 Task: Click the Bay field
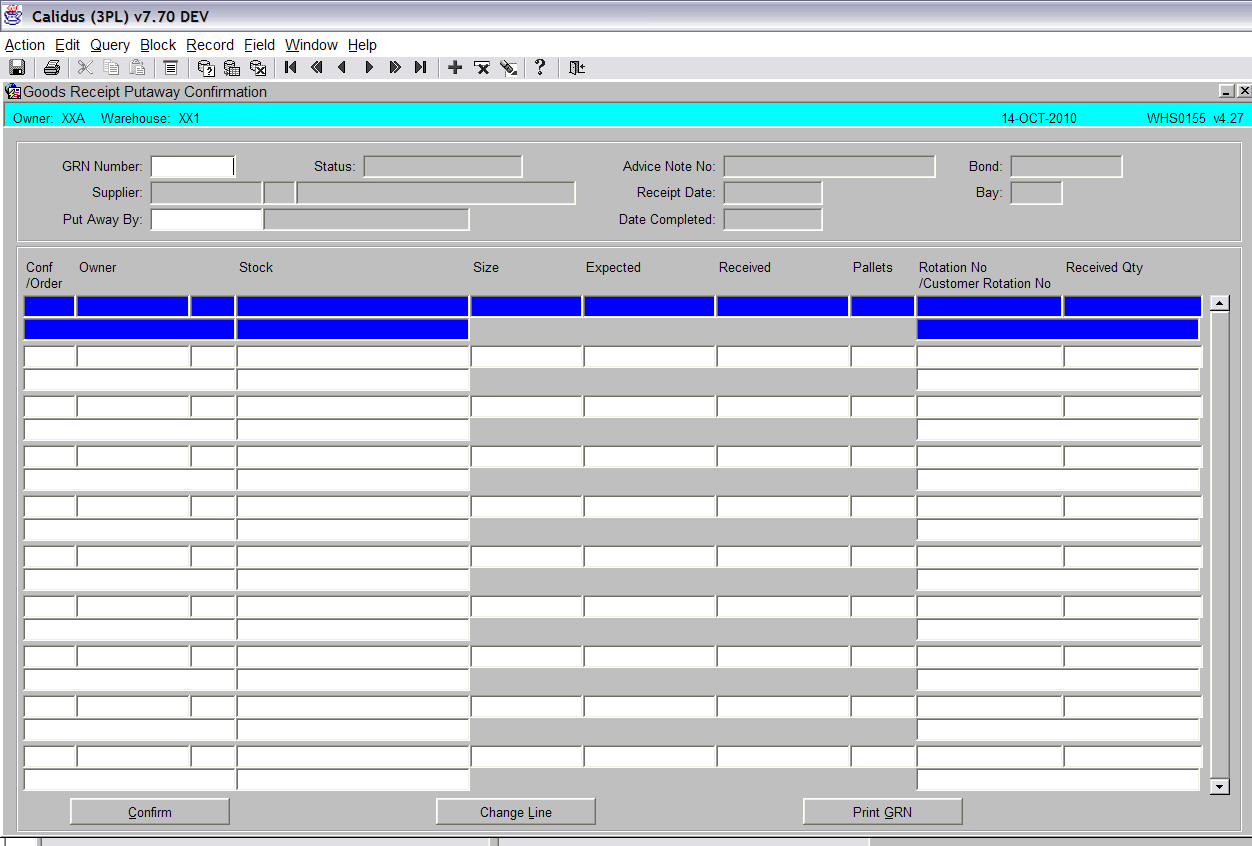(x=1036, y=193)
